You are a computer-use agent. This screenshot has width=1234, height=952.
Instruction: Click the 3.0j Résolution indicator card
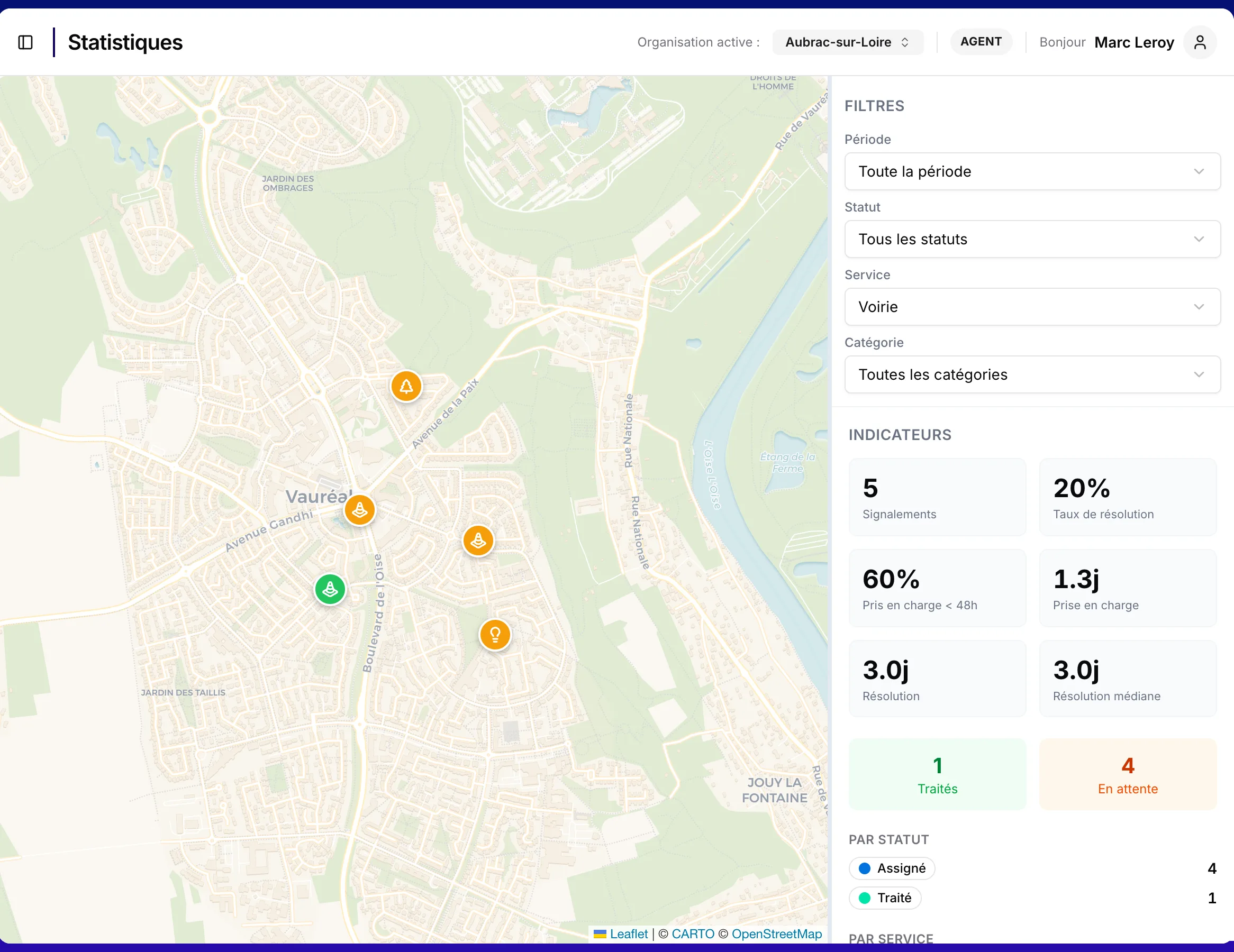[x=937, y=679]
